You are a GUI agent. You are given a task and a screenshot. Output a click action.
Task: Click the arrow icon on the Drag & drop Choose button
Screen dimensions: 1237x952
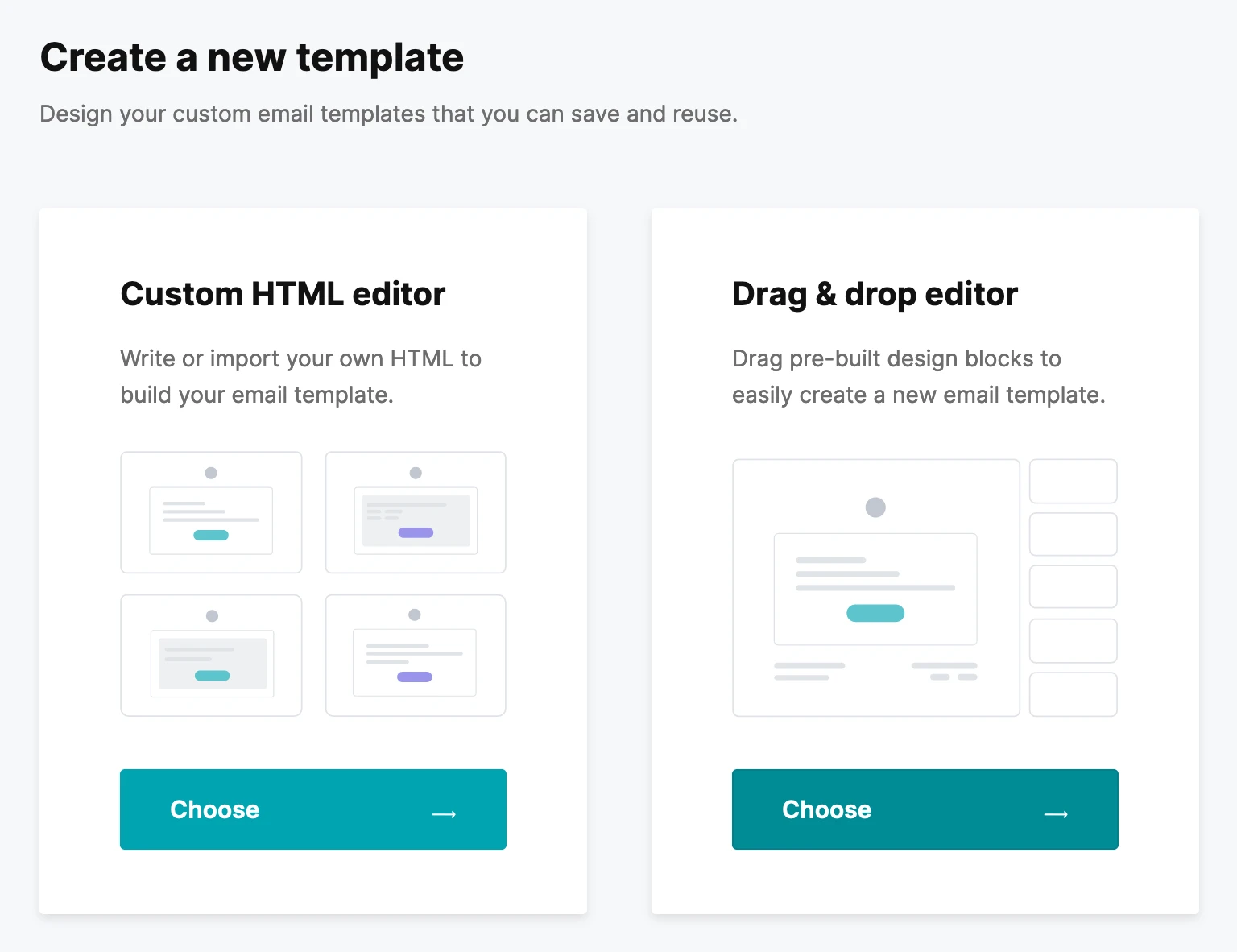point(1056,814)
